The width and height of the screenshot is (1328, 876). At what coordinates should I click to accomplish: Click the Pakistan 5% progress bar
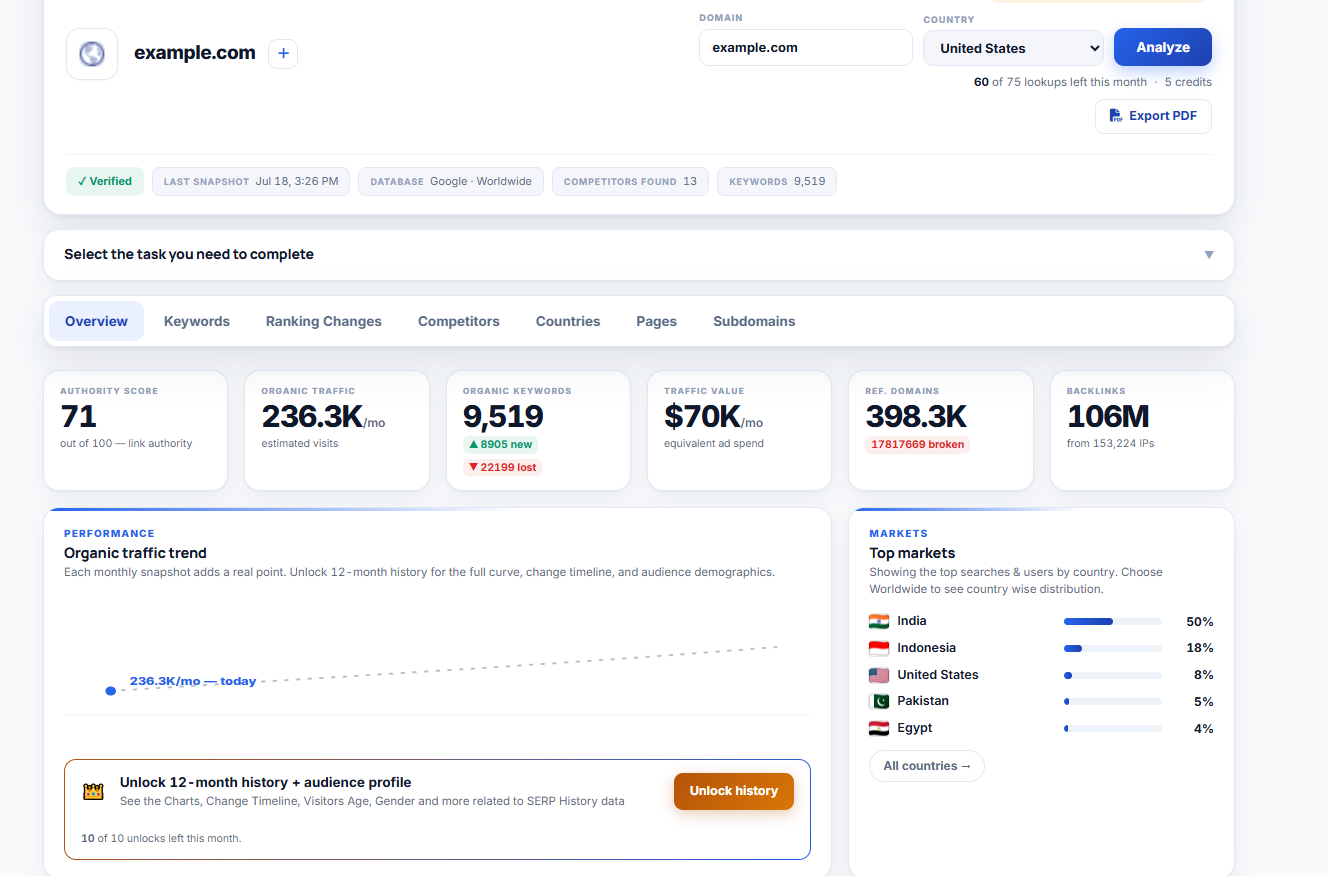[1113, 701]
